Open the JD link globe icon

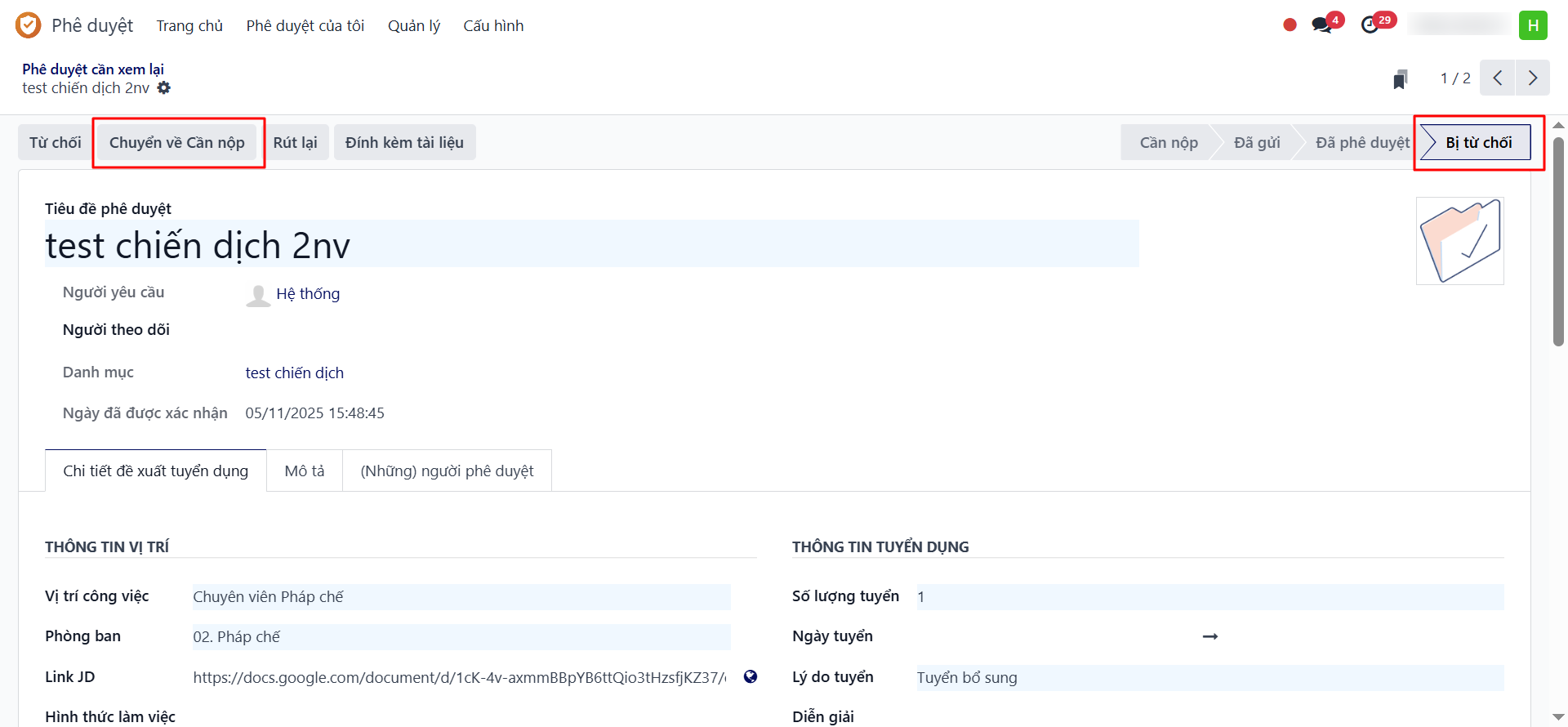(751, 676)
